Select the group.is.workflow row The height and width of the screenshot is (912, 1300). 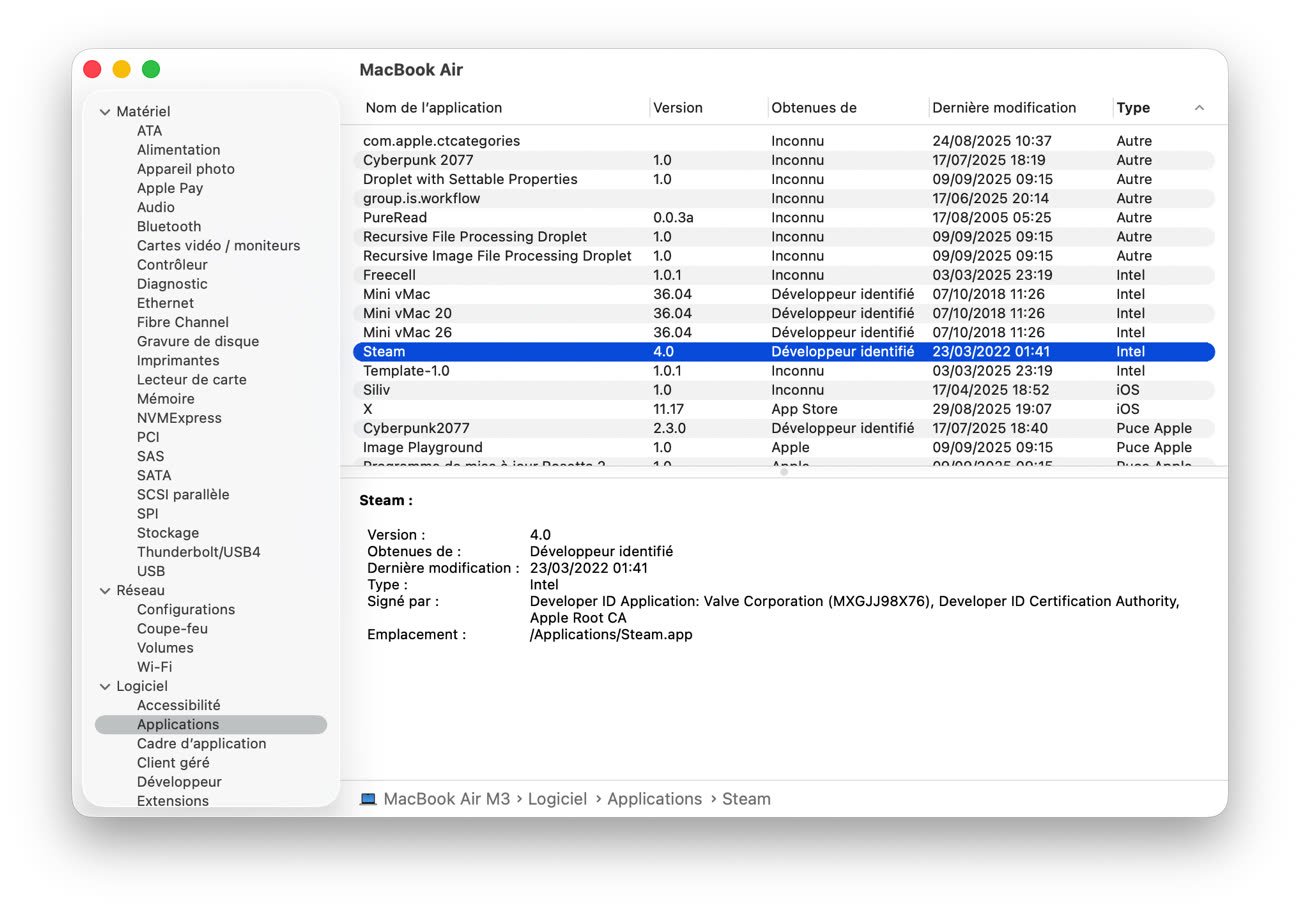[x=784, y=198]
